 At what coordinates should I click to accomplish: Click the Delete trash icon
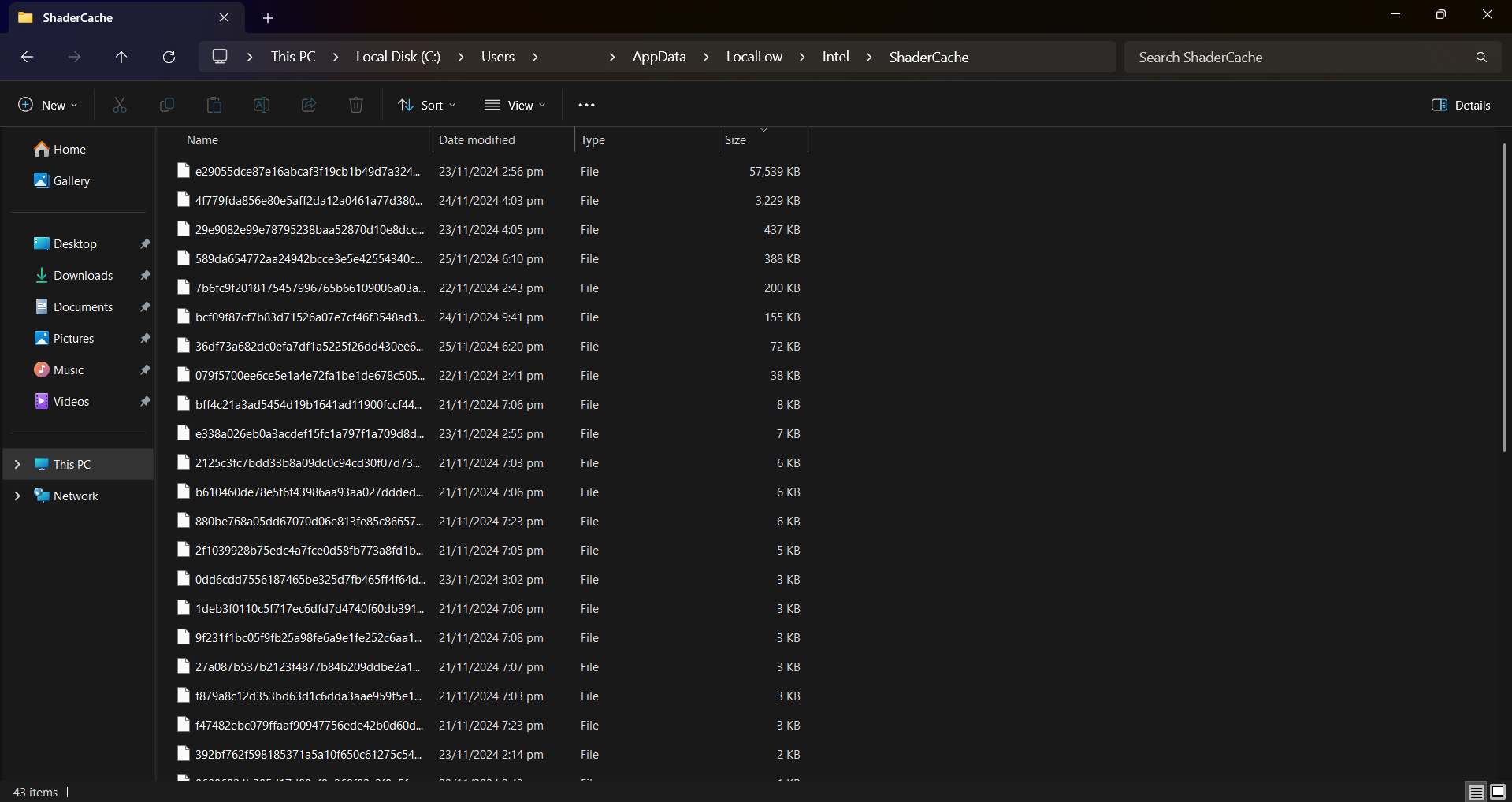356,105
